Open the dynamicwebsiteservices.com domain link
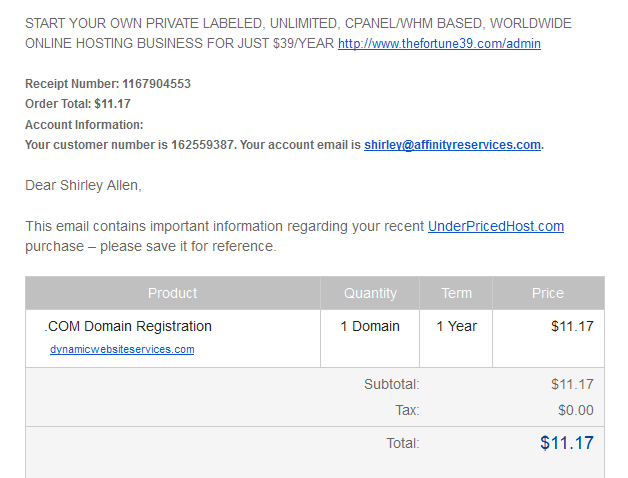Screen dimensions: 628x478 coord(122,349)
